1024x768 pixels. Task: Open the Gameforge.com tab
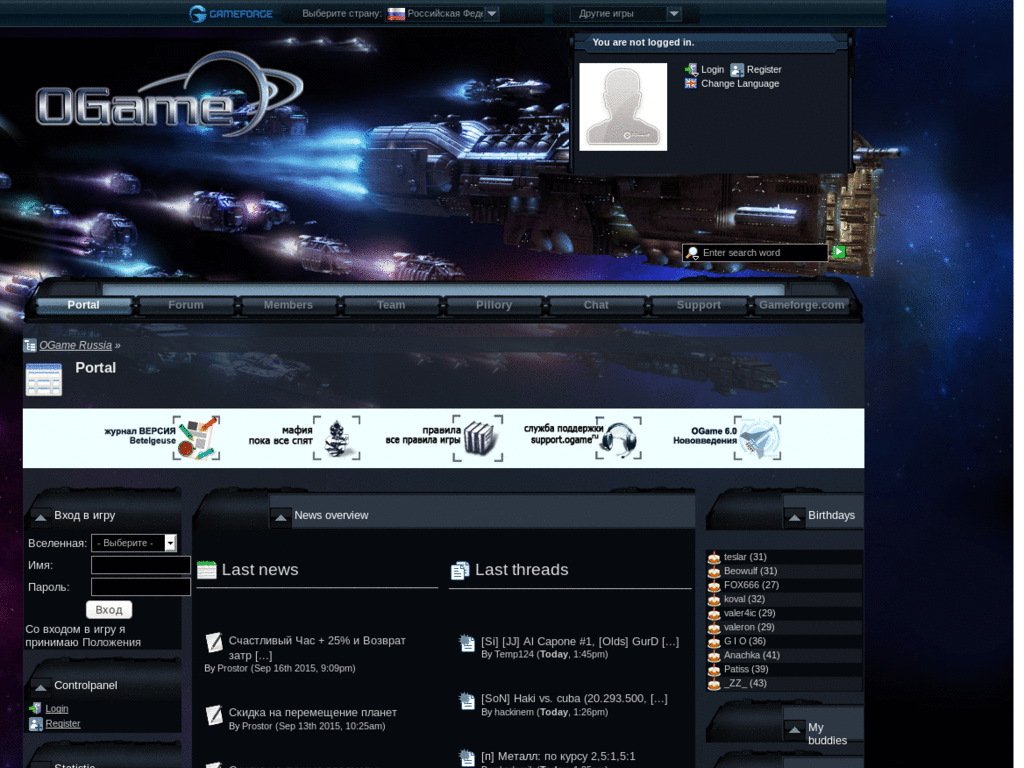click(x=801, y=305)
